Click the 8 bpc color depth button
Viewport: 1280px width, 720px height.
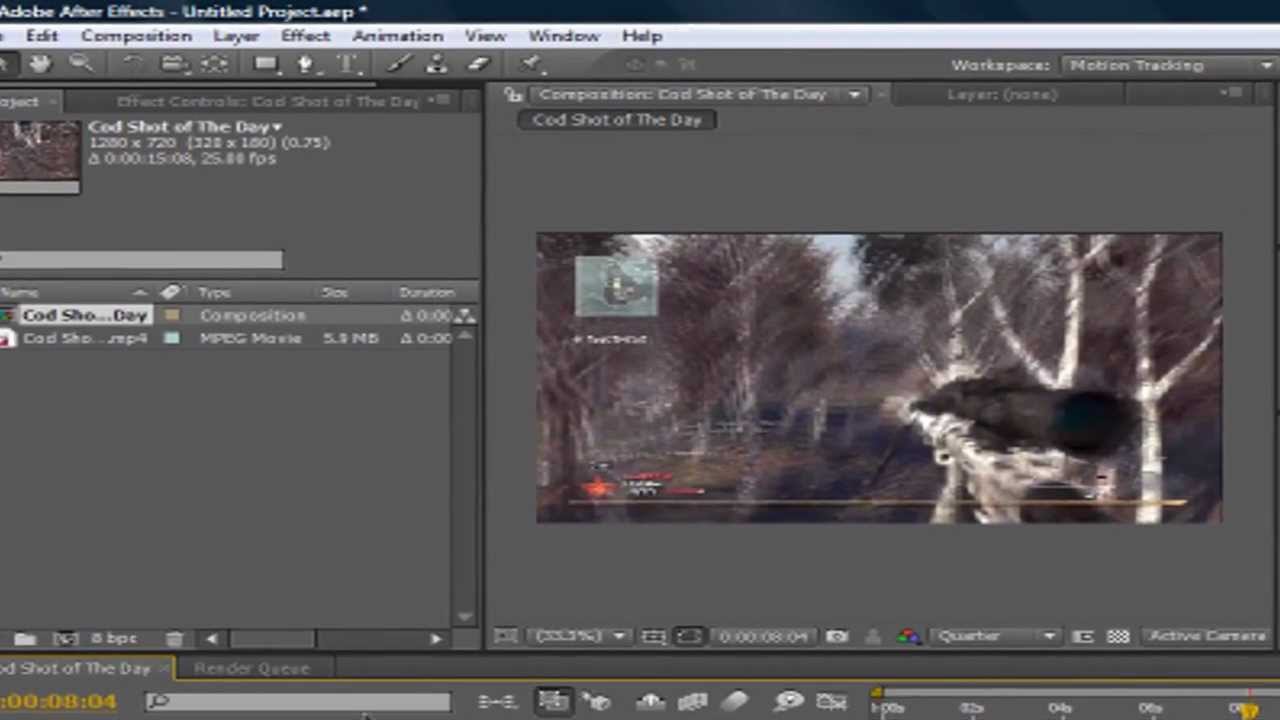coord(114,638)
